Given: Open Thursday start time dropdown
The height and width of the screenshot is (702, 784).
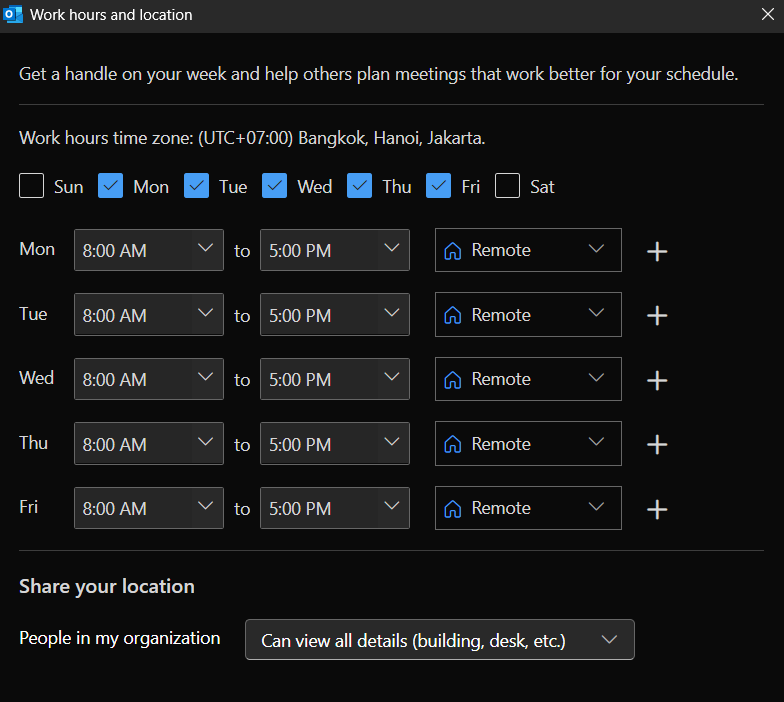Looking at the screenshot, I should click(x=149, y=444).
